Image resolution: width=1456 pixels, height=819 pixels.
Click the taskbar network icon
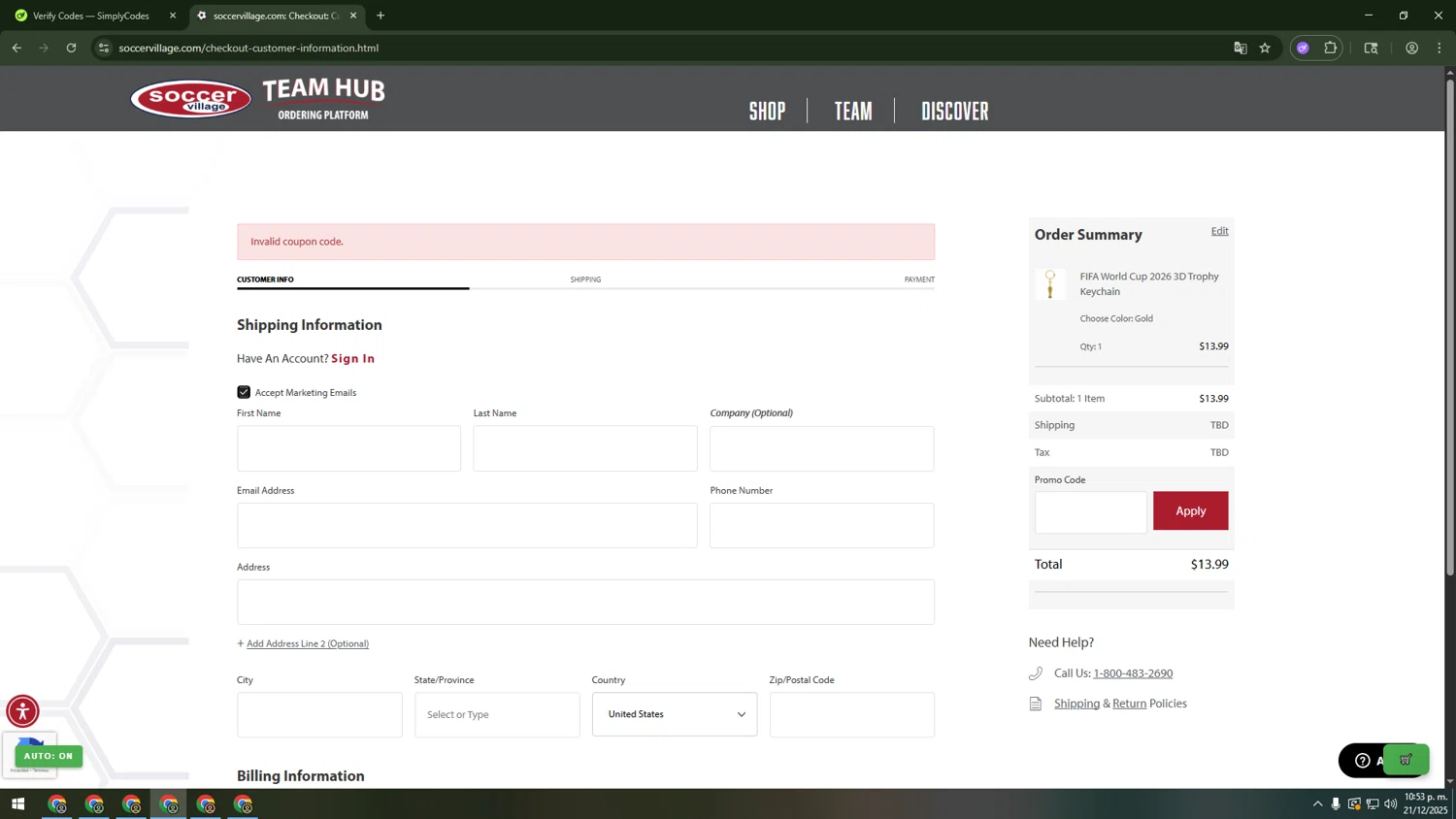[x=1373, y=803]
